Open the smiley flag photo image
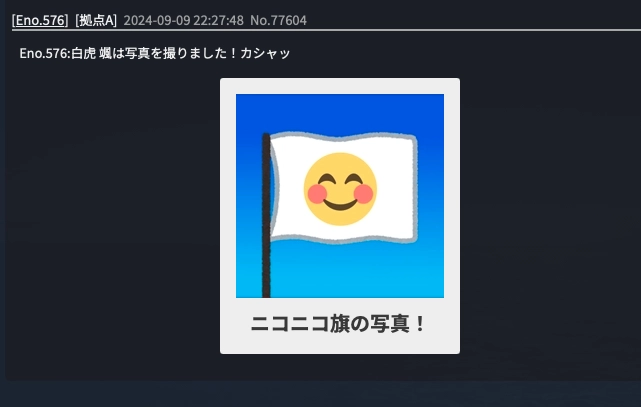Viewport: 641px width, 407px height. 340,196
